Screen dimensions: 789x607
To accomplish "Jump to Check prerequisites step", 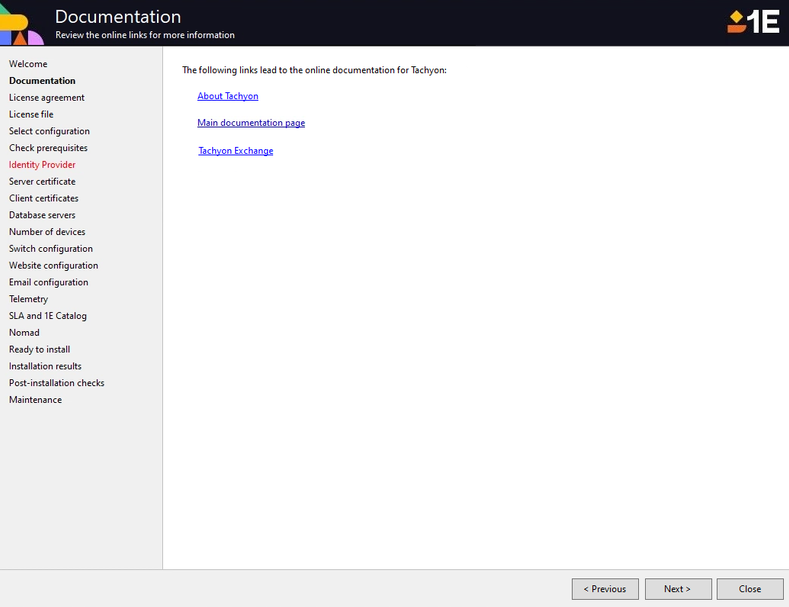I will click(x=48, y=148).
